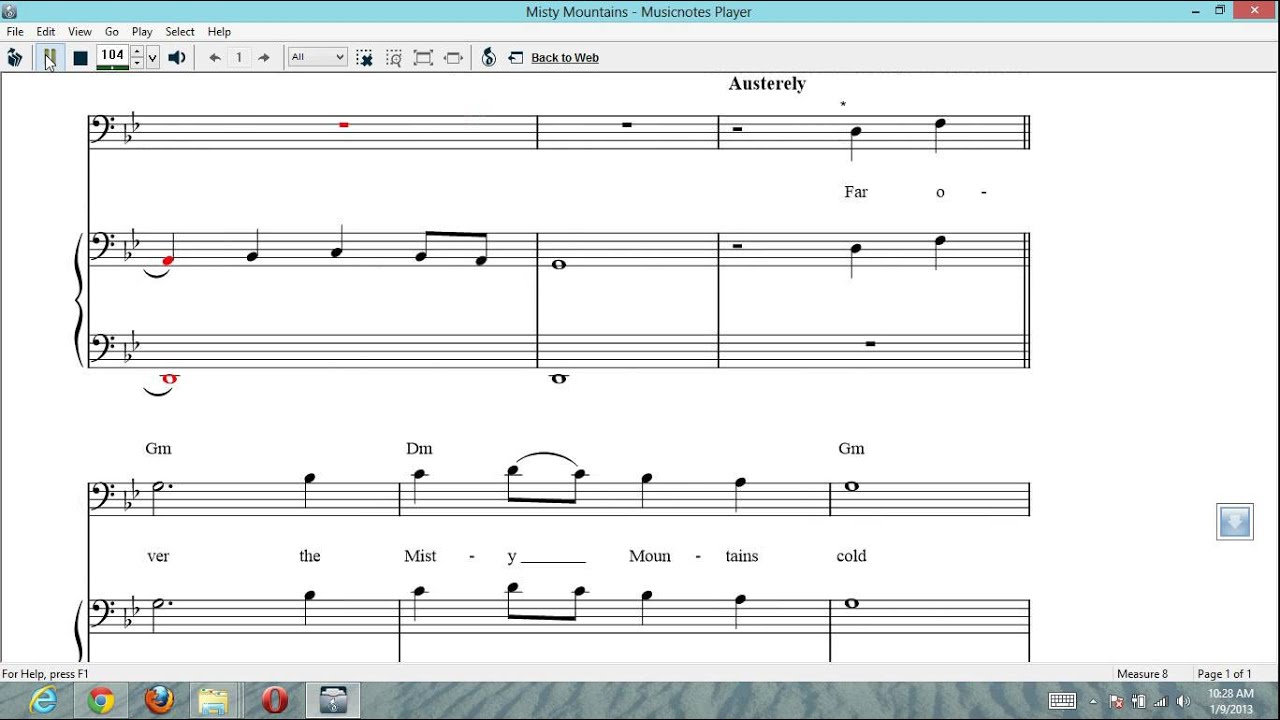Click the Musicnotes flame clef icon
The width and height of the screenshot is (1280, 720).
pos(489,58)
